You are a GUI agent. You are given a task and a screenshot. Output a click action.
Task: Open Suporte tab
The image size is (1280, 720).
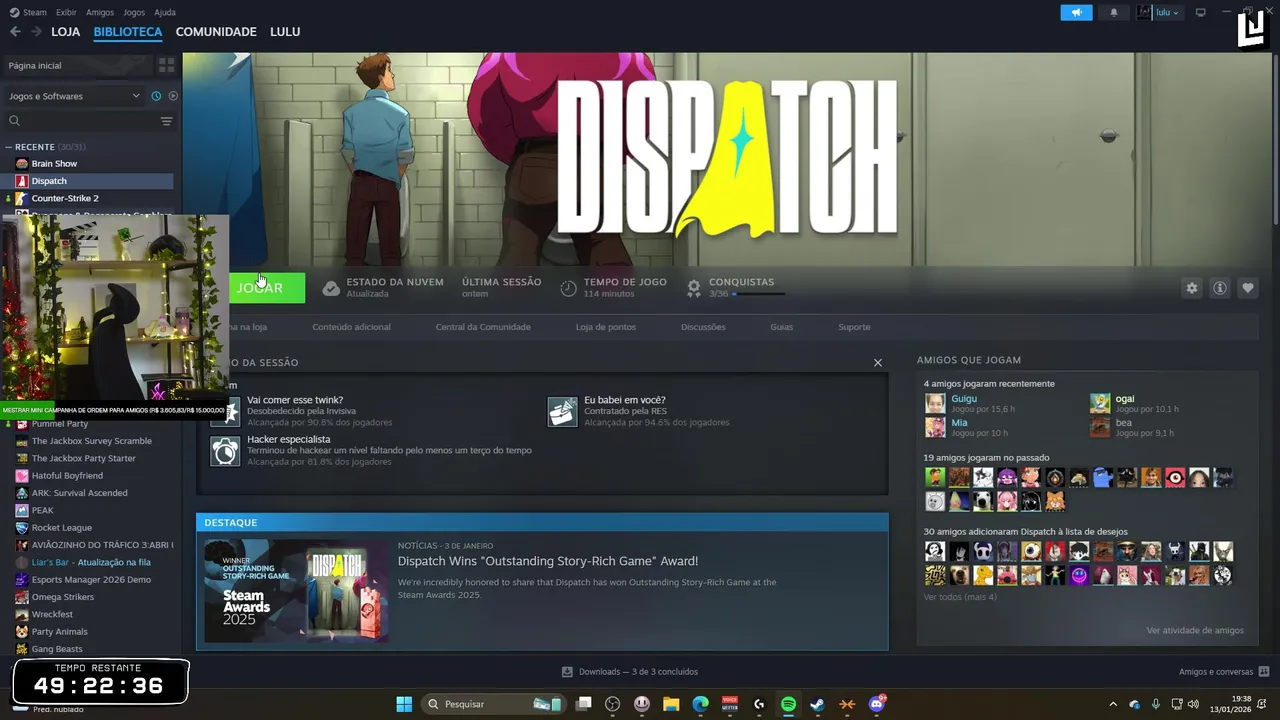coord(854,327)
